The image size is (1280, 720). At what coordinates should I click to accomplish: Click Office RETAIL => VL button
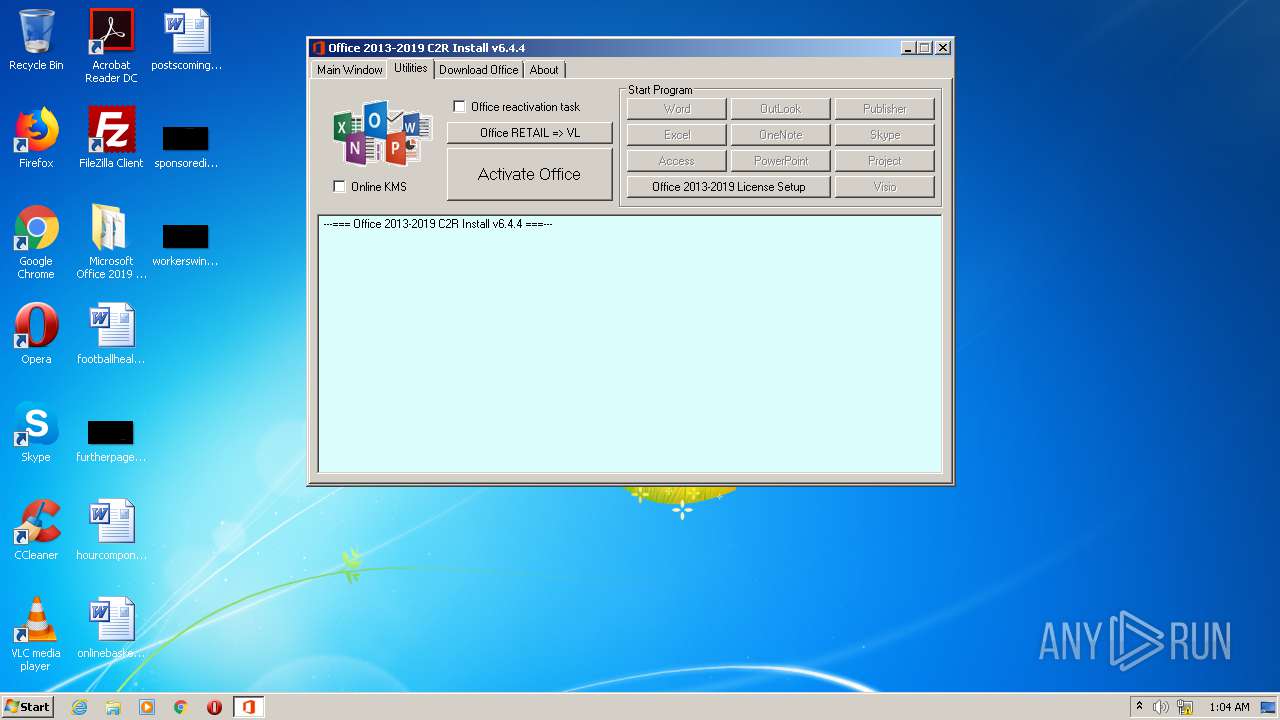pos(529,133)
